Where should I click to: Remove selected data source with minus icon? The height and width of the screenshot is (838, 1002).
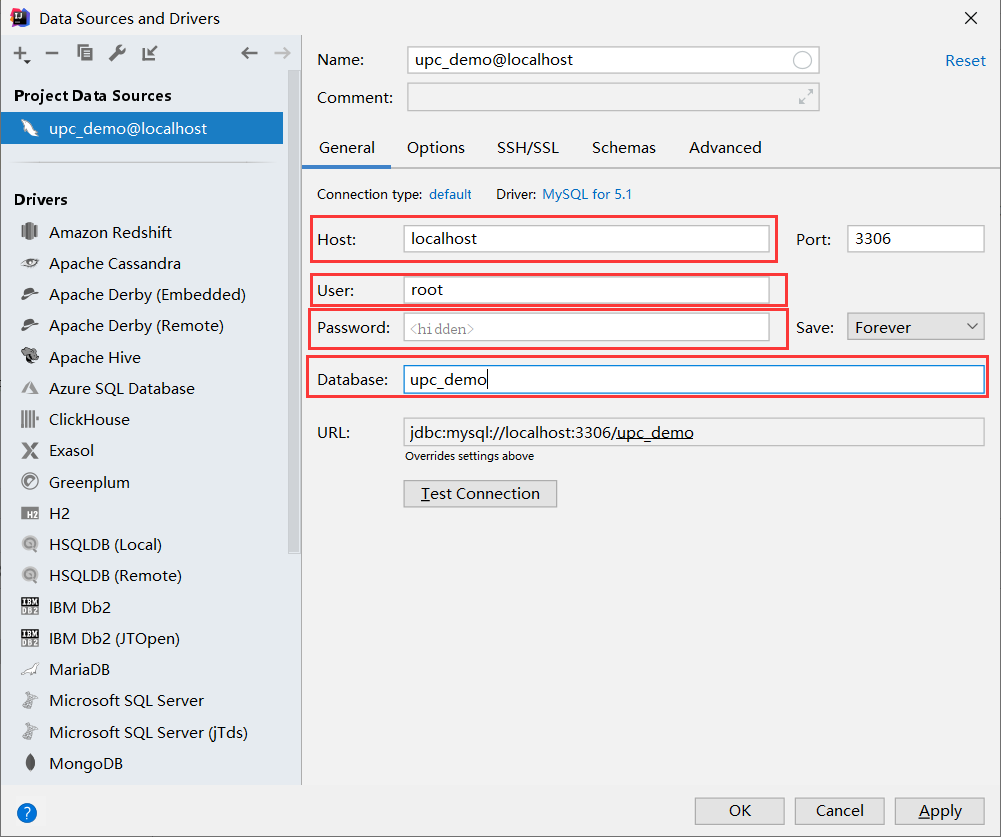coord(52,54)
